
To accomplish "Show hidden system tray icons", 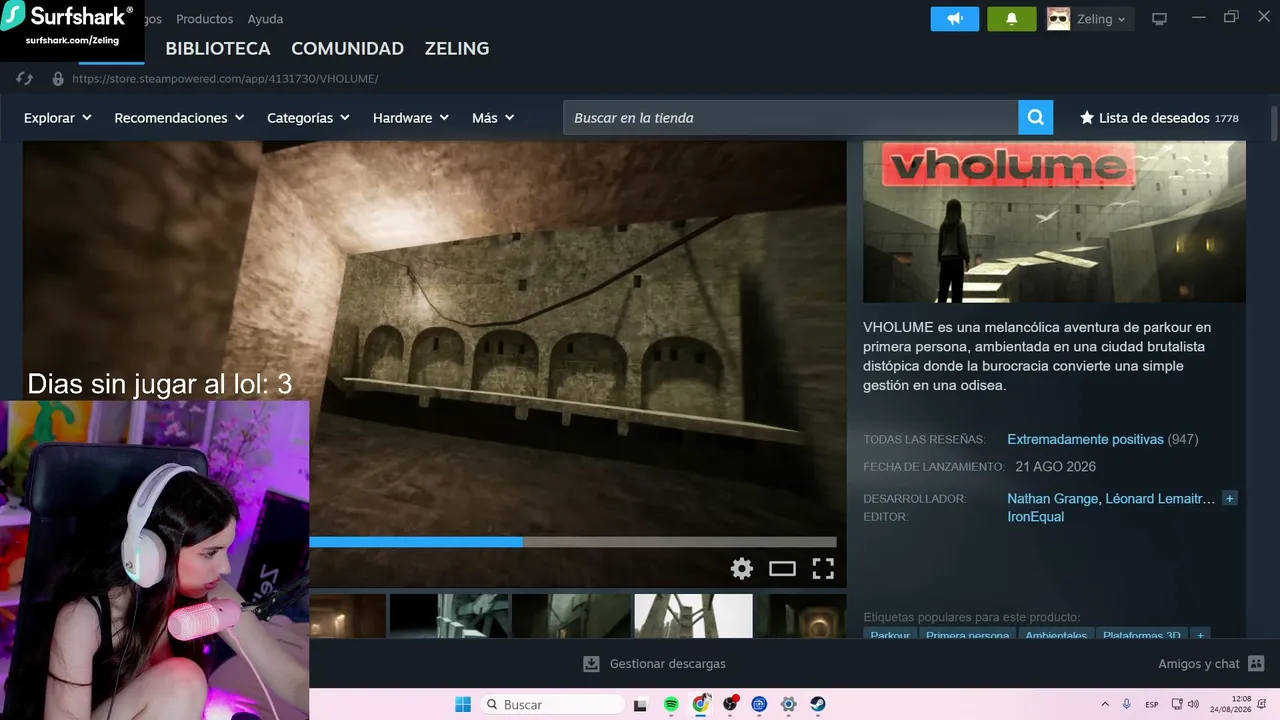I will [x=1105, y=704].
